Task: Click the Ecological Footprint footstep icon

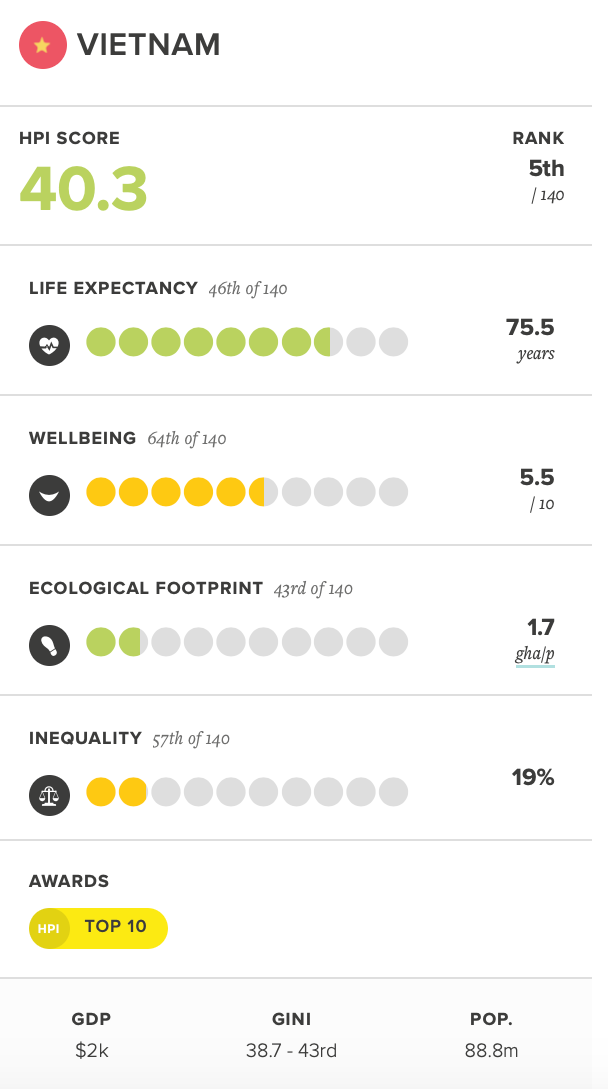Action: (49, 643)
